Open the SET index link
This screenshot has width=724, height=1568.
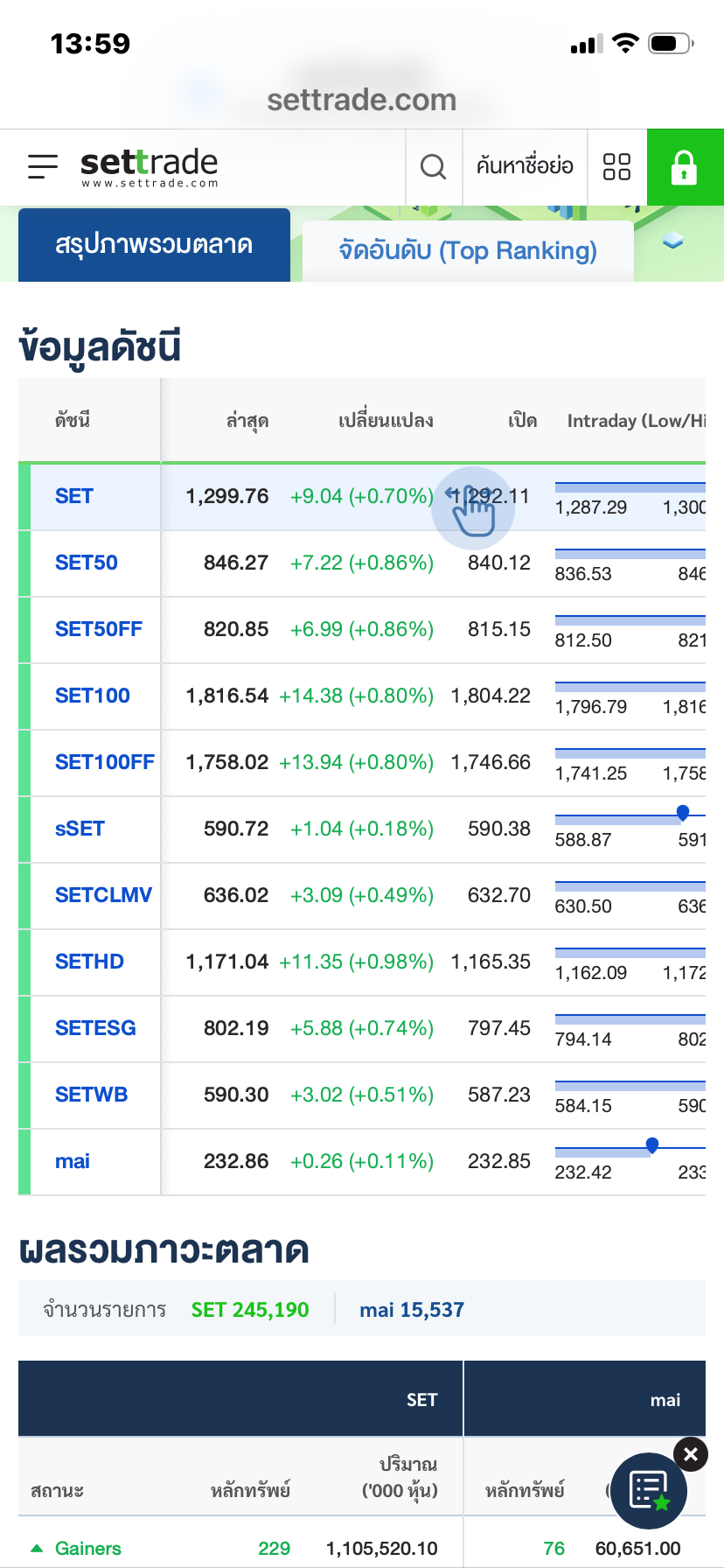pyautogui.click(x=74, y=496)
